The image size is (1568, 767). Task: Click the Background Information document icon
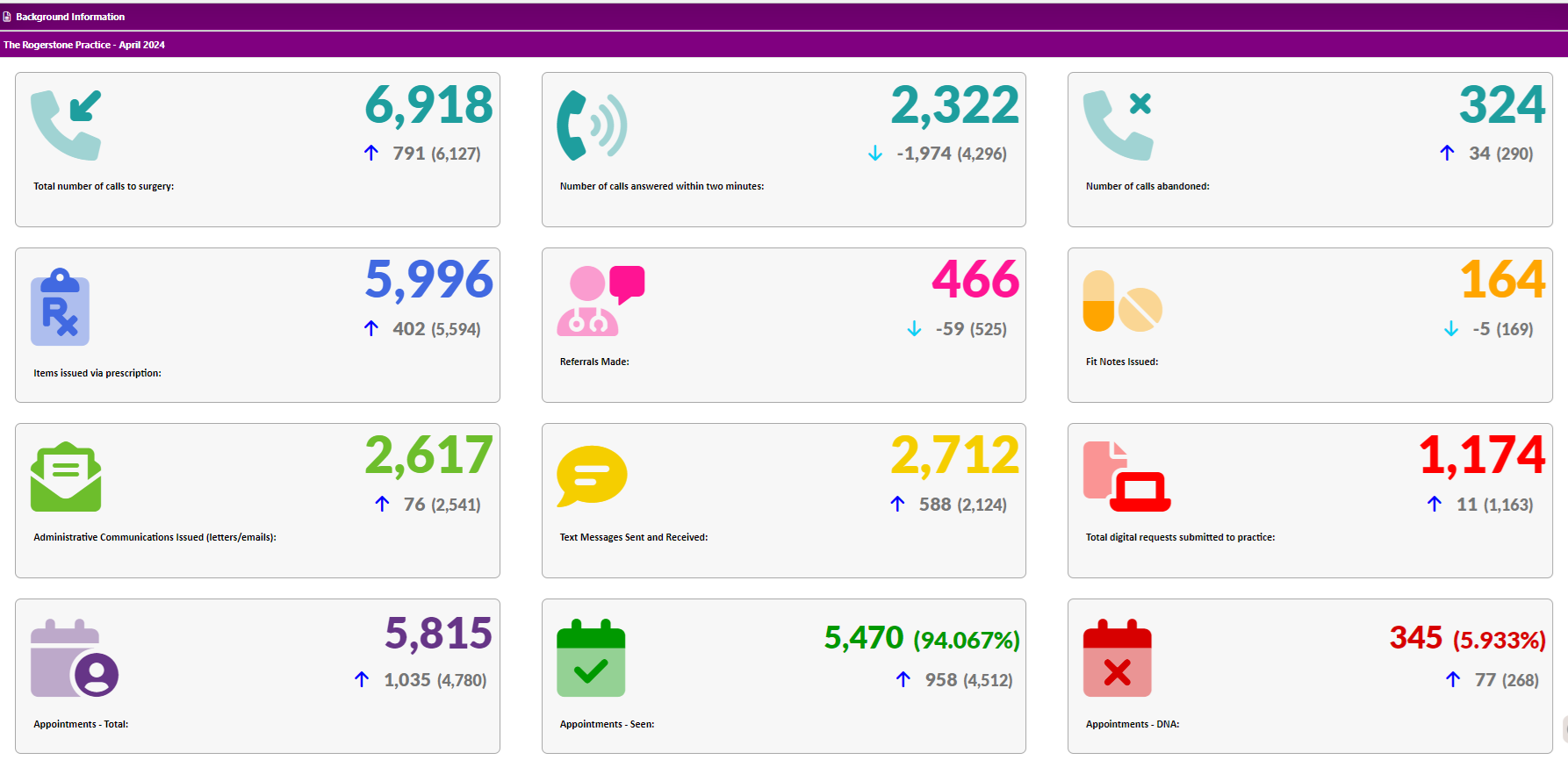7,17
